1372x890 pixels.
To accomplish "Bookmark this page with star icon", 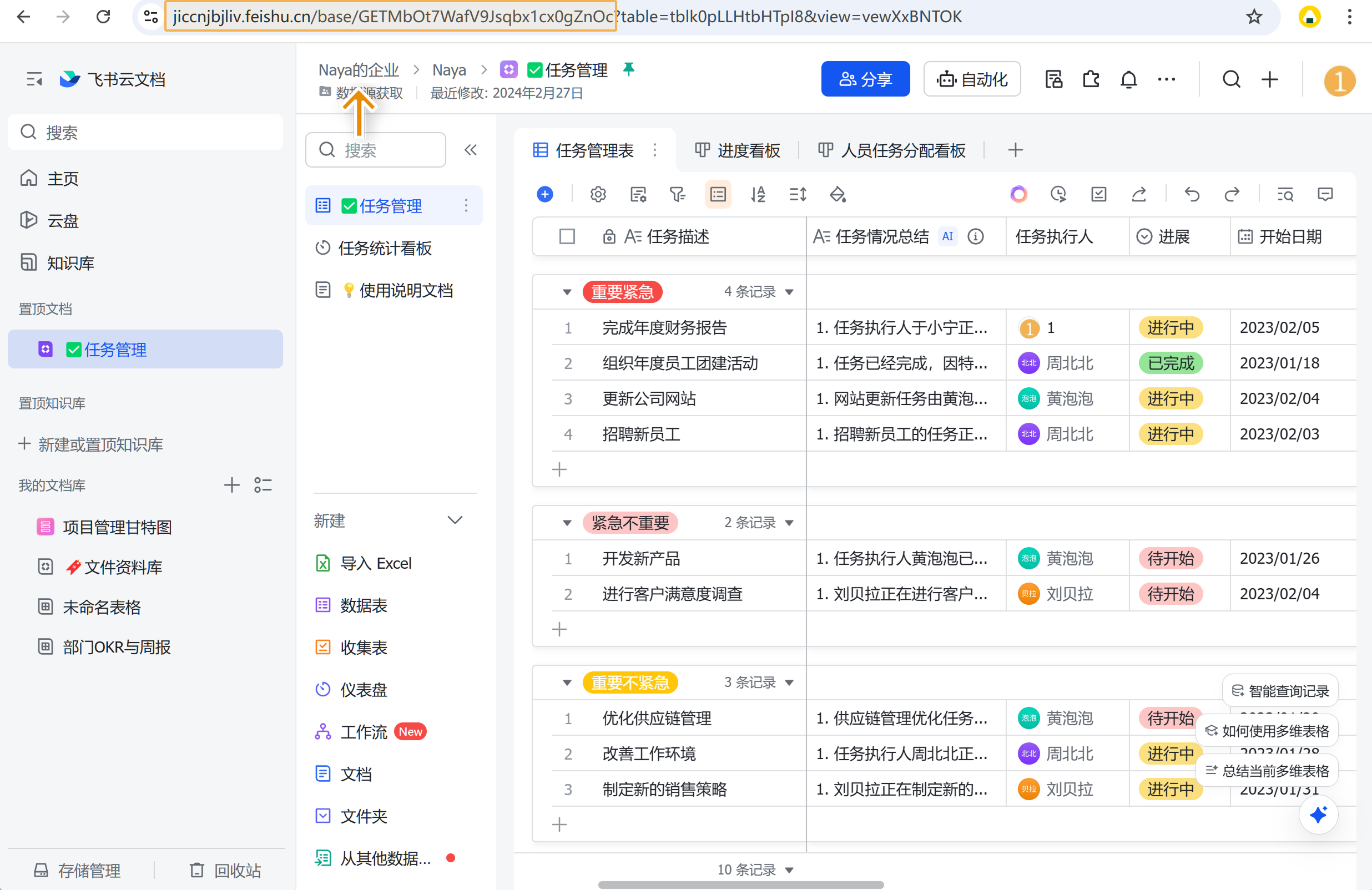I will pos(1254,17).
